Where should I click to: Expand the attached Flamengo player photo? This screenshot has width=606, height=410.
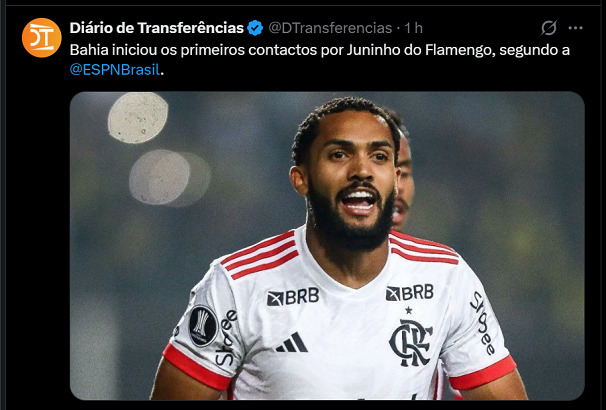(x=327, y=245)
